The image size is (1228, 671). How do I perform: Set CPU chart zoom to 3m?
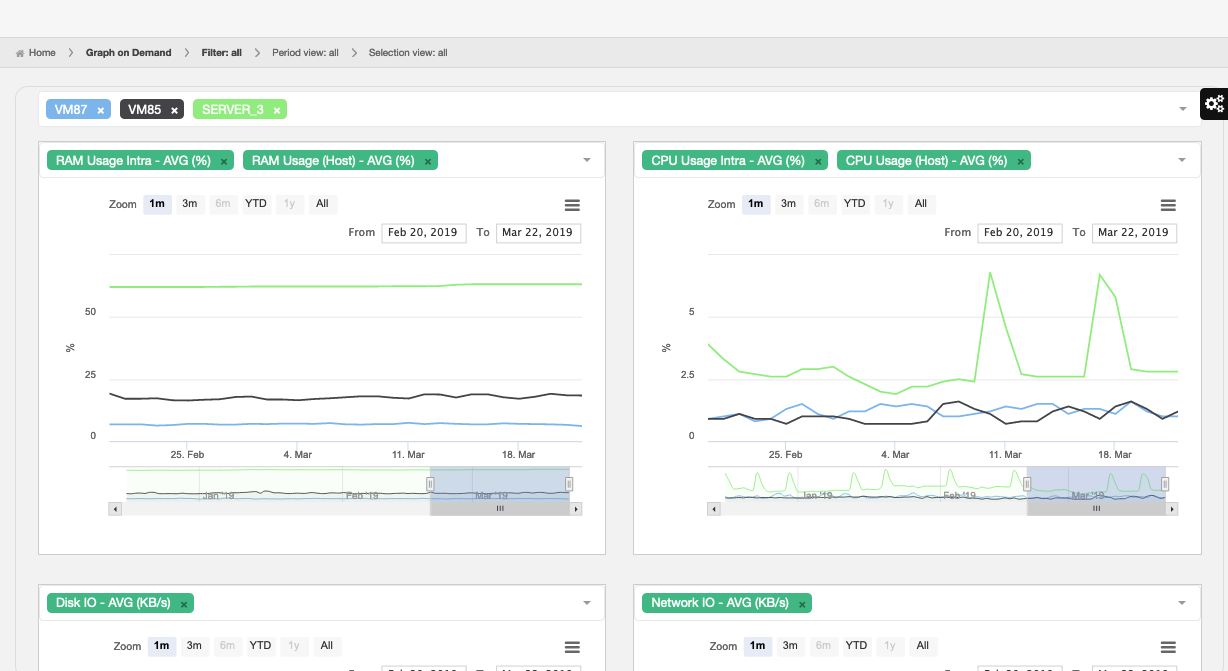point(788,204)
